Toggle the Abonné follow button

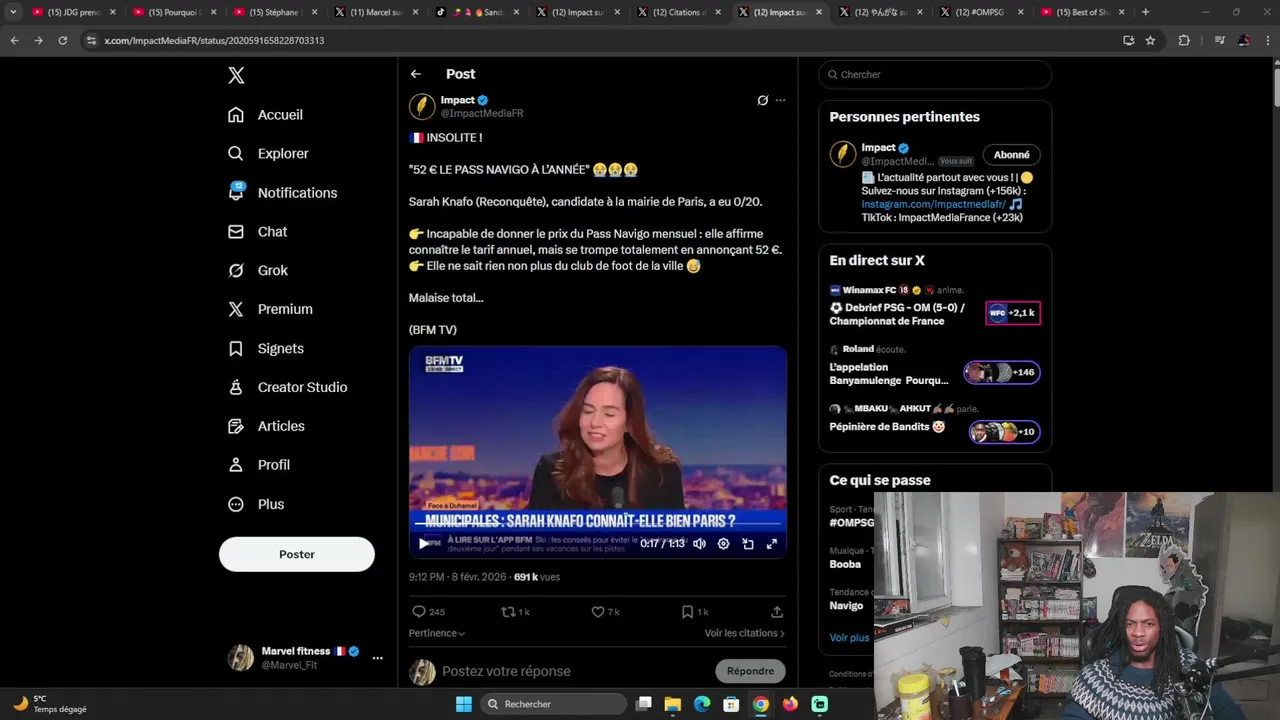[x=1012, y=155]
